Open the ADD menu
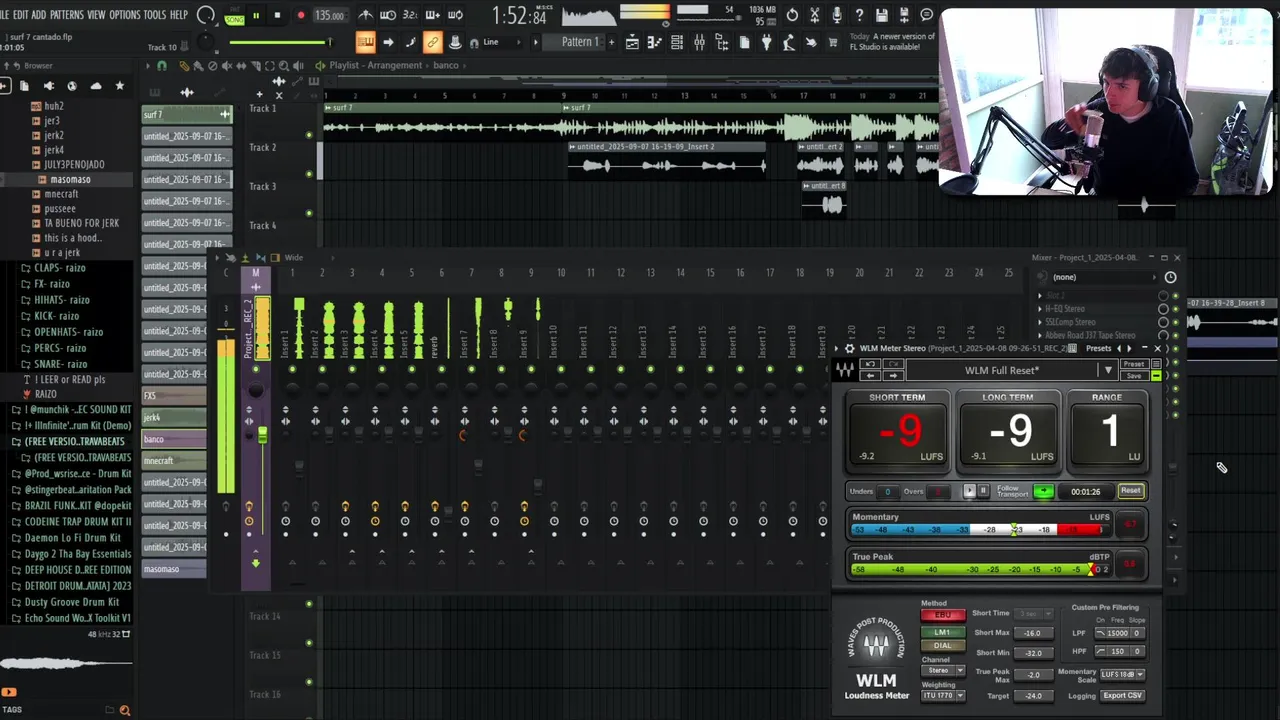Viewport: 1280px width, 720px height. 39,15
